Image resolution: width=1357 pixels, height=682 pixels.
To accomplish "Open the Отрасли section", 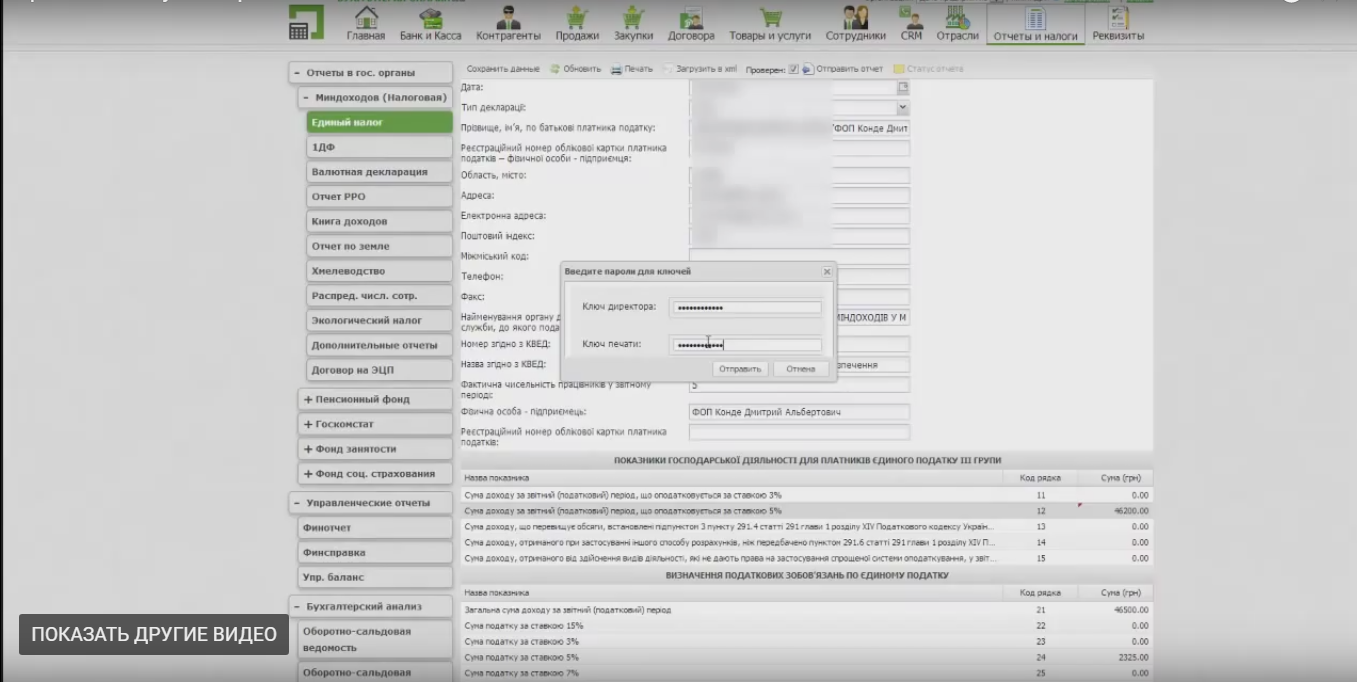I will (x=957, y=24).
